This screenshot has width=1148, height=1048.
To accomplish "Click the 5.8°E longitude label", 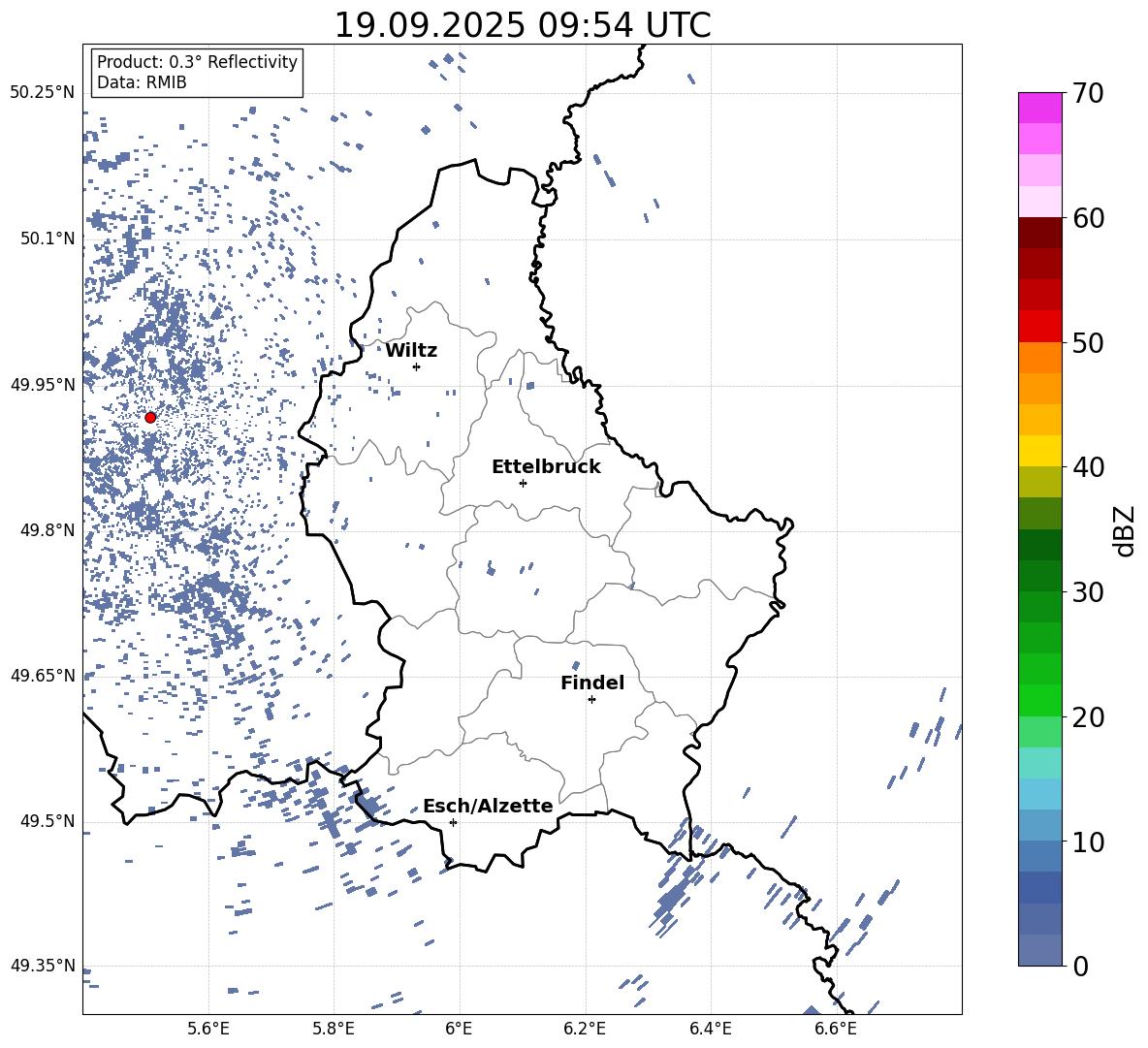I will [334, 1029].
